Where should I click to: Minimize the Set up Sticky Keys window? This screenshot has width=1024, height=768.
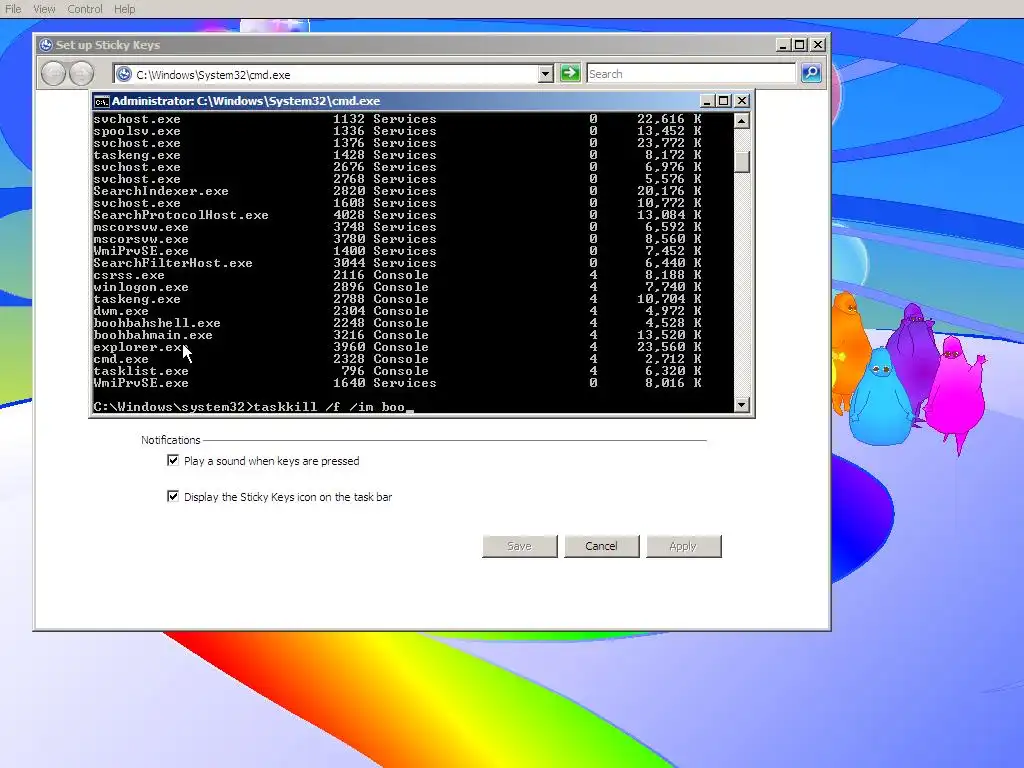[x=783, y=45]
